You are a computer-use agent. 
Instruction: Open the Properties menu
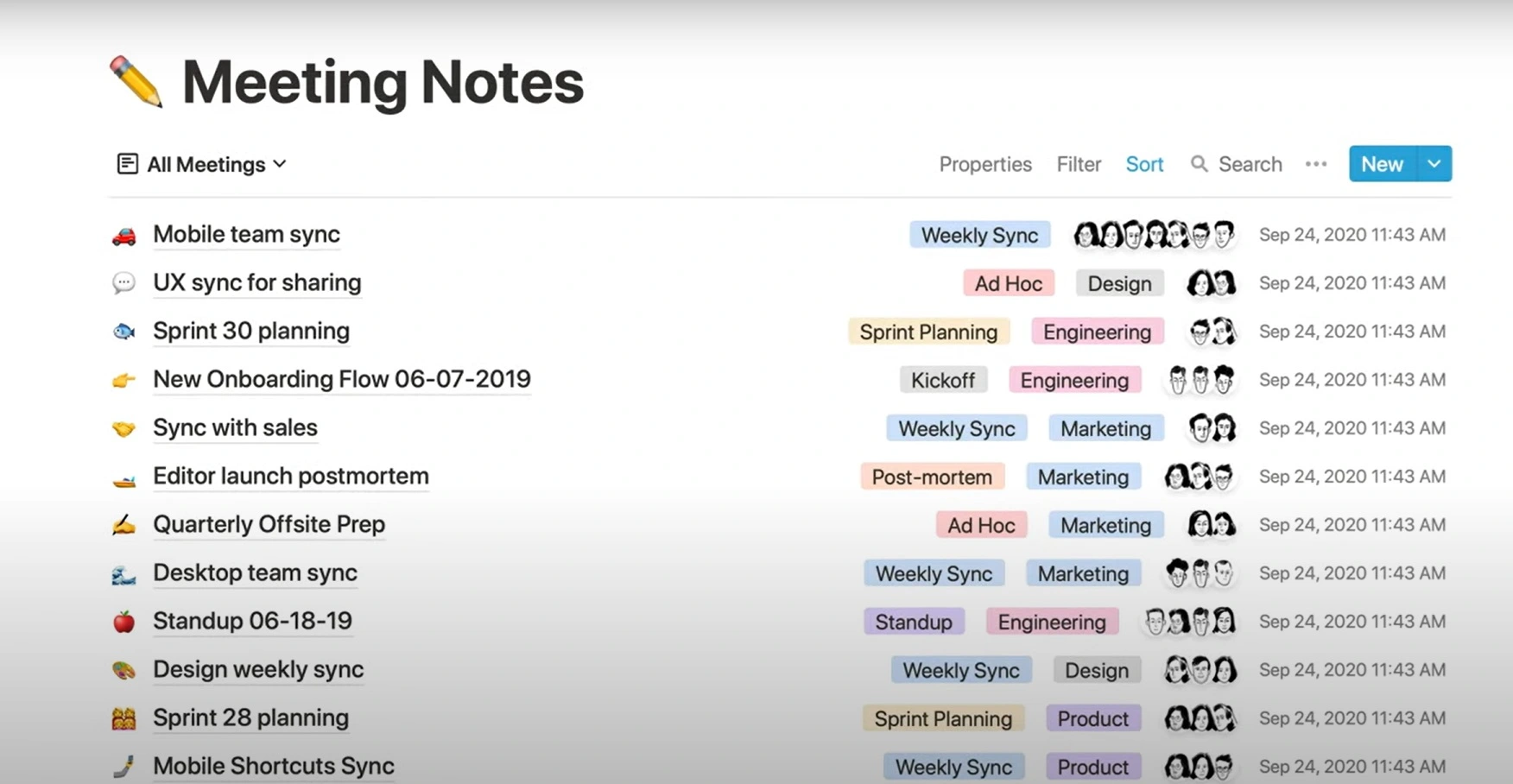[x=985, y=164]
